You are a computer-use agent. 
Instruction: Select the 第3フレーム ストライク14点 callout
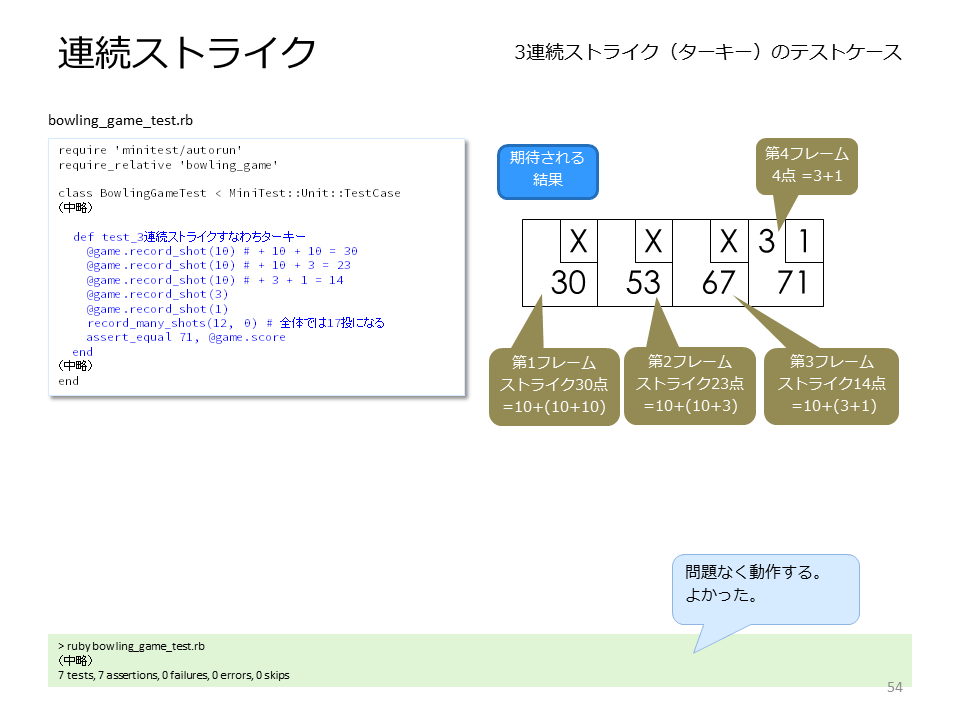tap(831, 386)
